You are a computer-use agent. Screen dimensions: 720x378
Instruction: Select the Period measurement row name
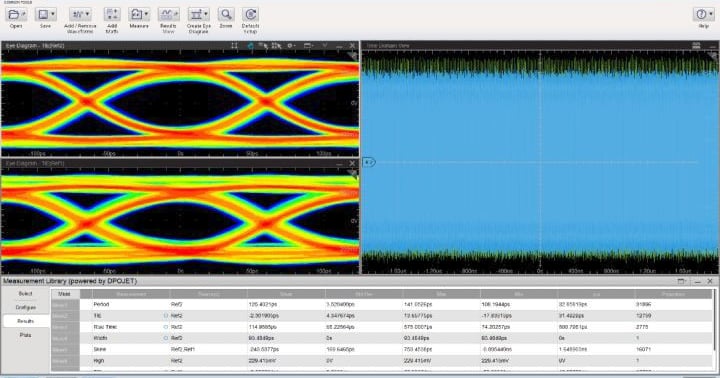[101, 304]
